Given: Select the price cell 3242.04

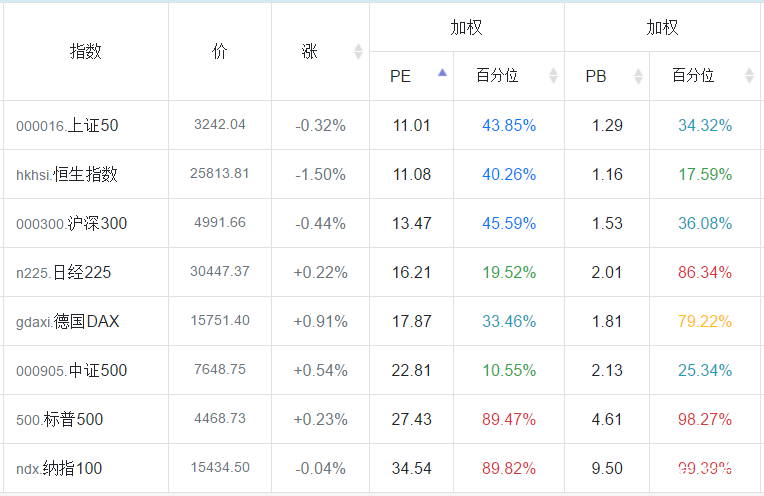Looking at the screenshot, I should (220, 125).
